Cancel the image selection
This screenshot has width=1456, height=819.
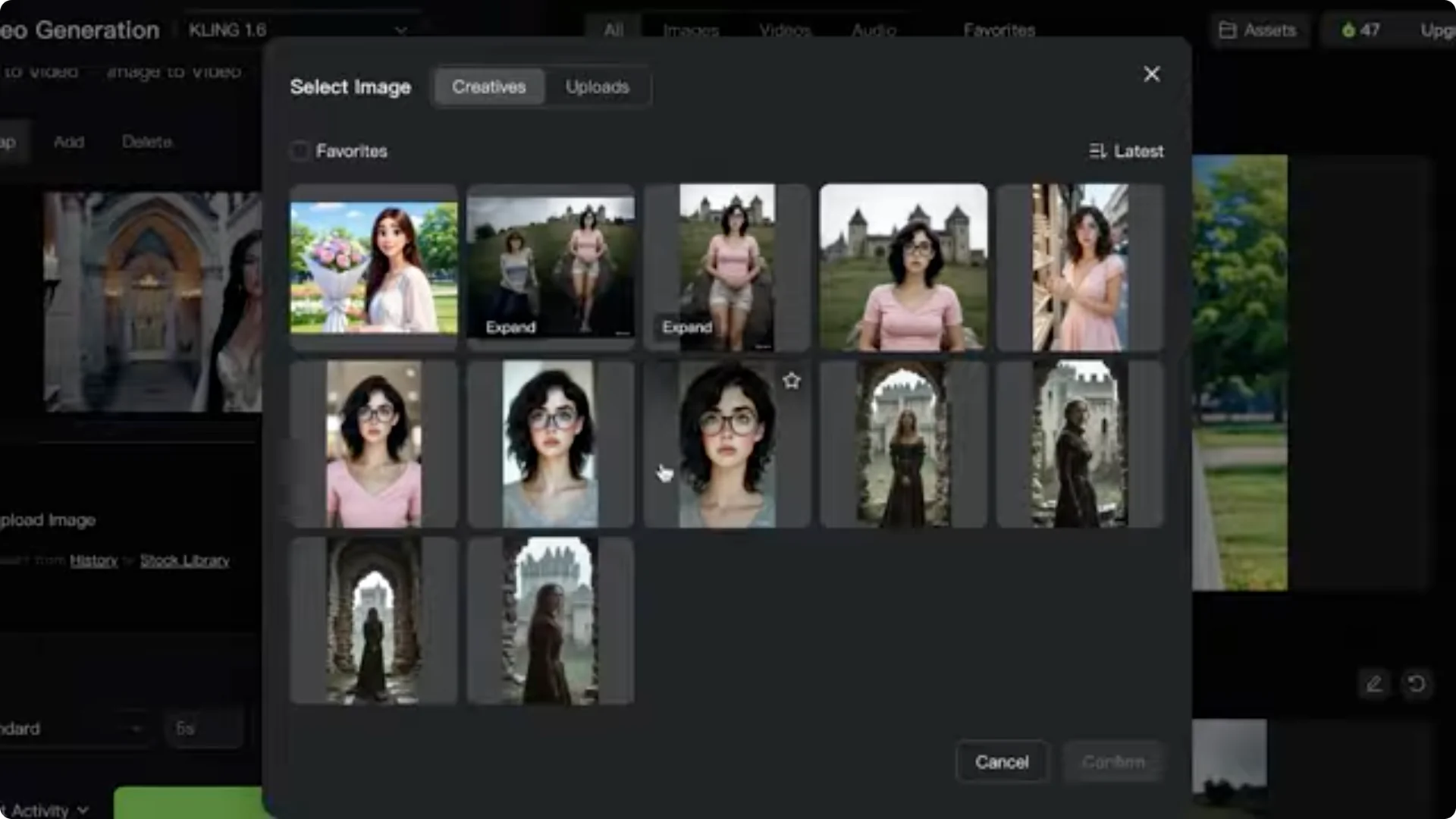point(1002,761)
